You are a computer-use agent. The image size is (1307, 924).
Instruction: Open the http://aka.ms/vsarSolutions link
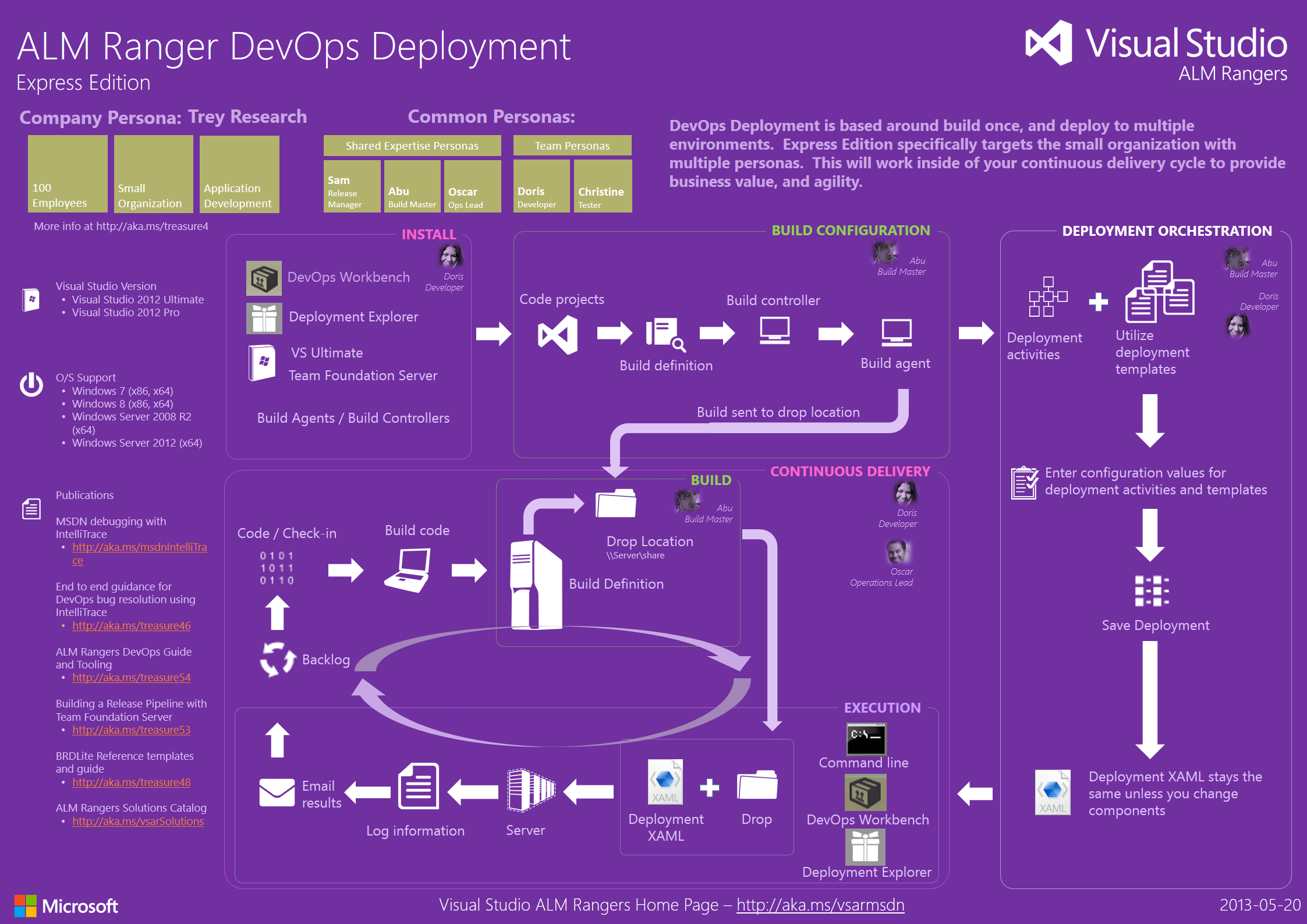point(138,822)
